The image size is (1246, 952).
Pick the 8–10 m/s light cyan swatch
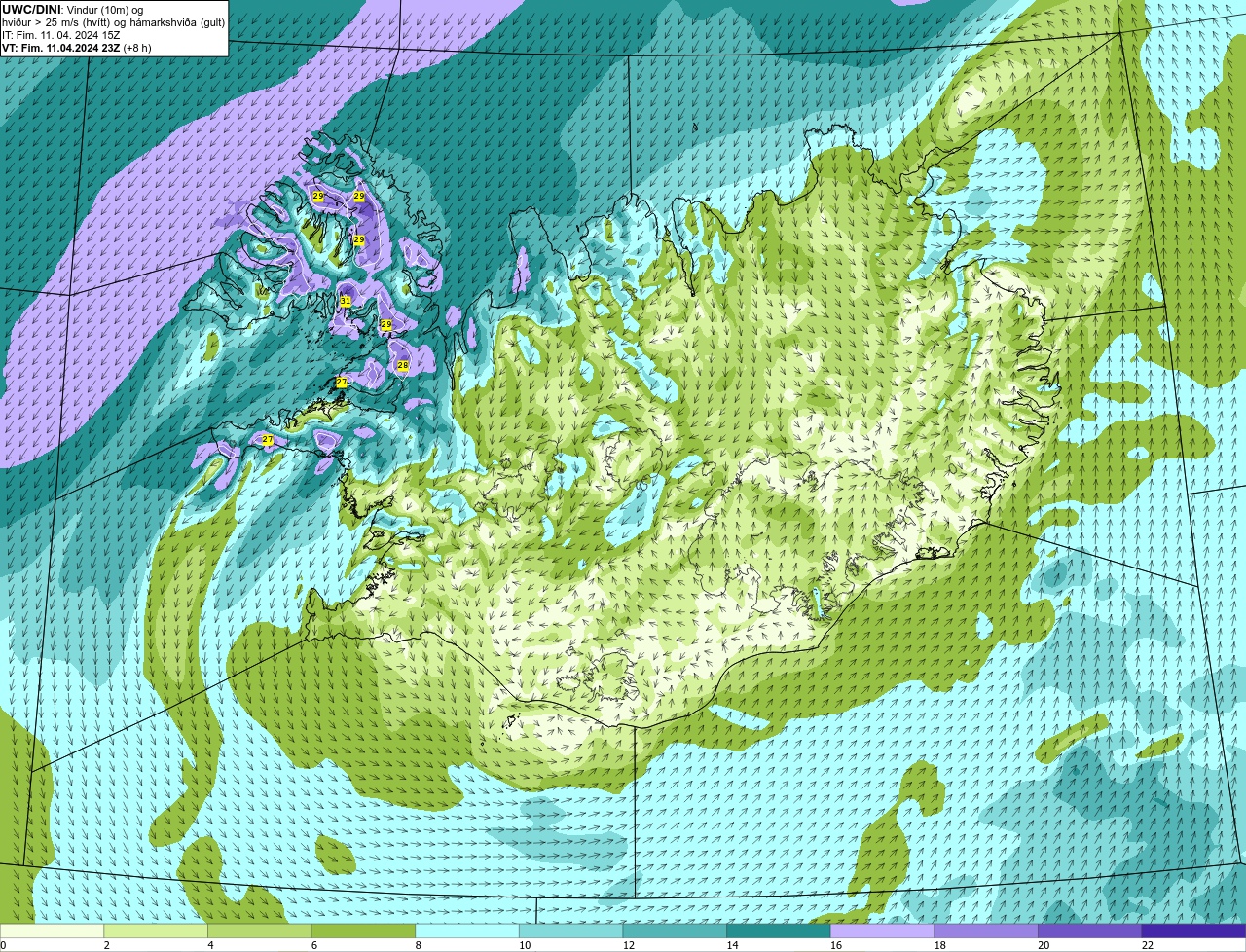point(467,931)
